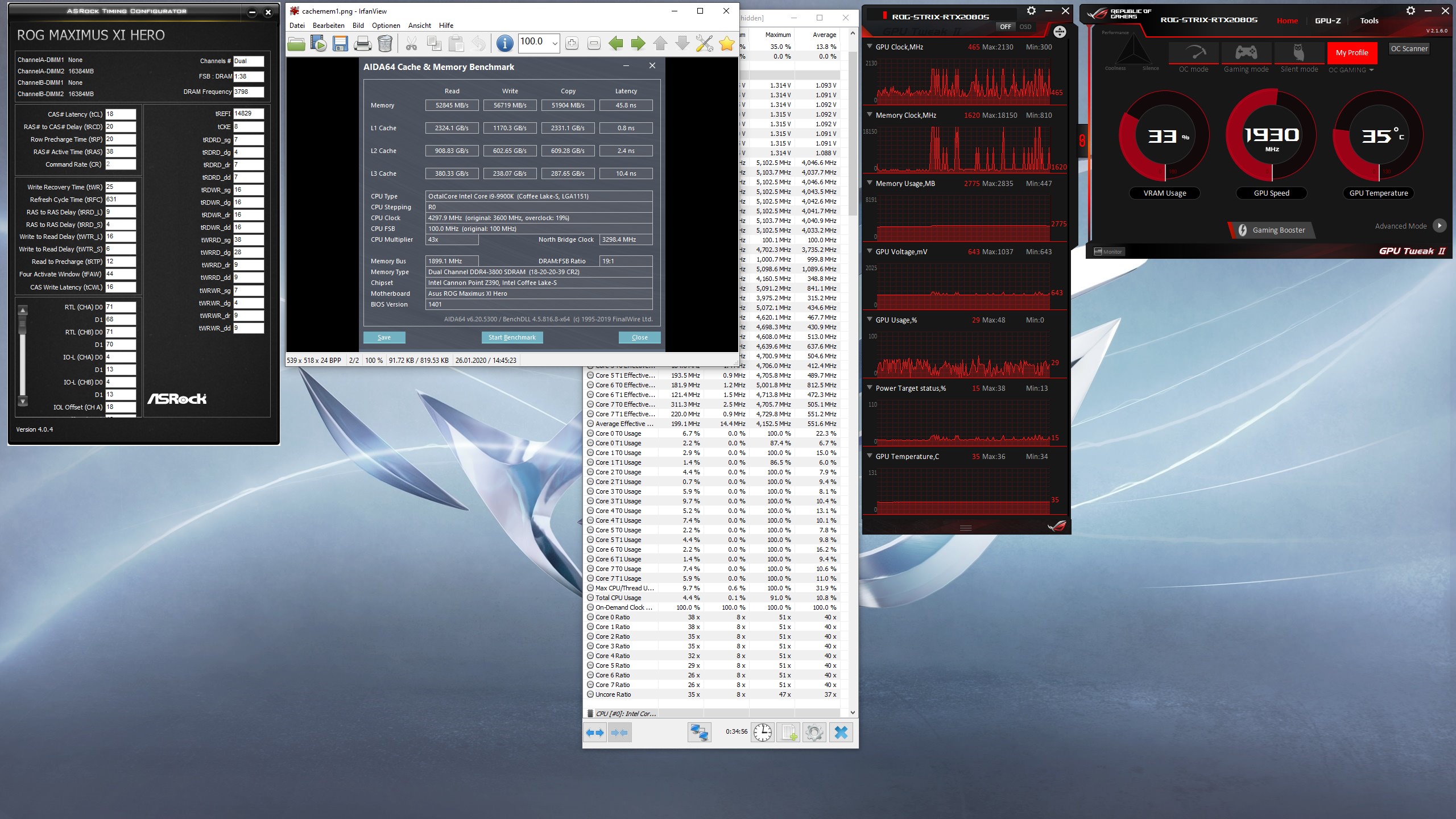This screenshot has height=819, width=1456.
Task: Open image information with the blue info icon
Action: pos(504,44)
